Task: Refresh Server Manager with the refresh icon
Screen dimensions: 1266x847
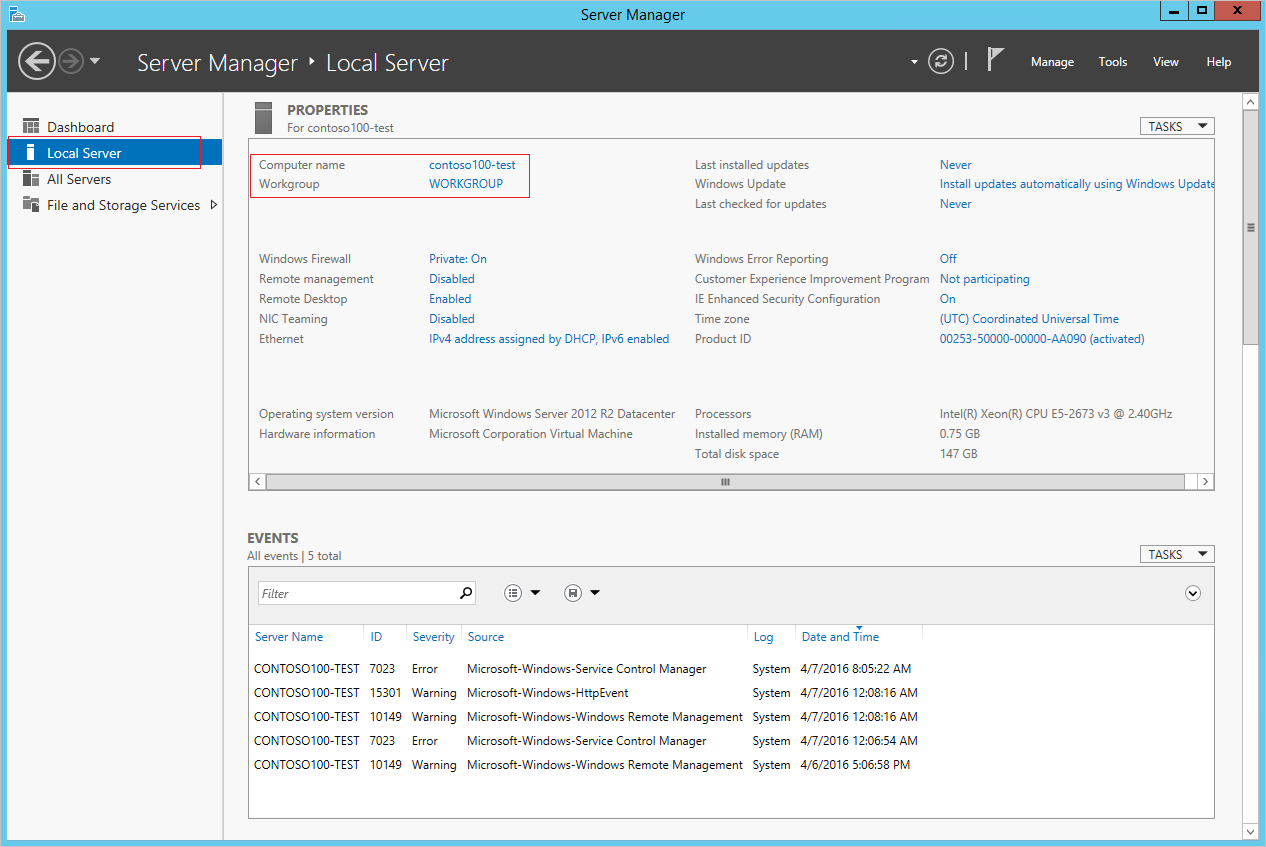Action: (941, 61)
